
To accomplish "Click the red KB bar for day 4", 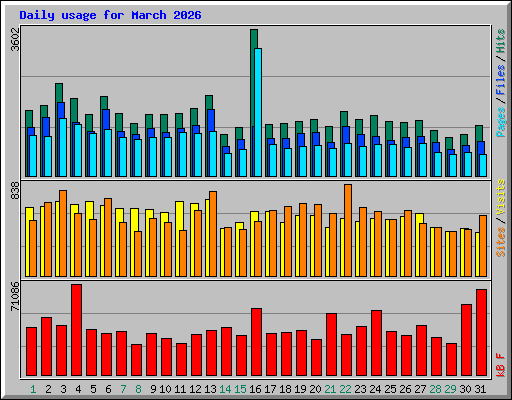I will tap(76, 330).
